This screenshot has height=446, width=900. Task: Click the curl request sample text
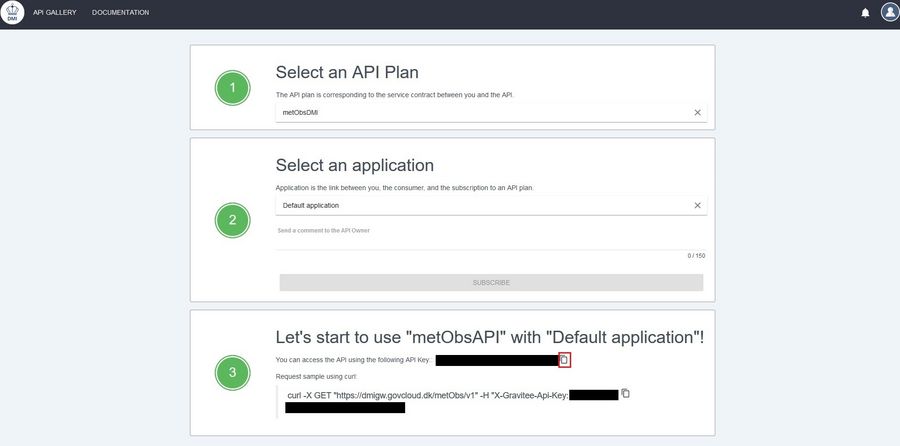[x=427, y=395]
